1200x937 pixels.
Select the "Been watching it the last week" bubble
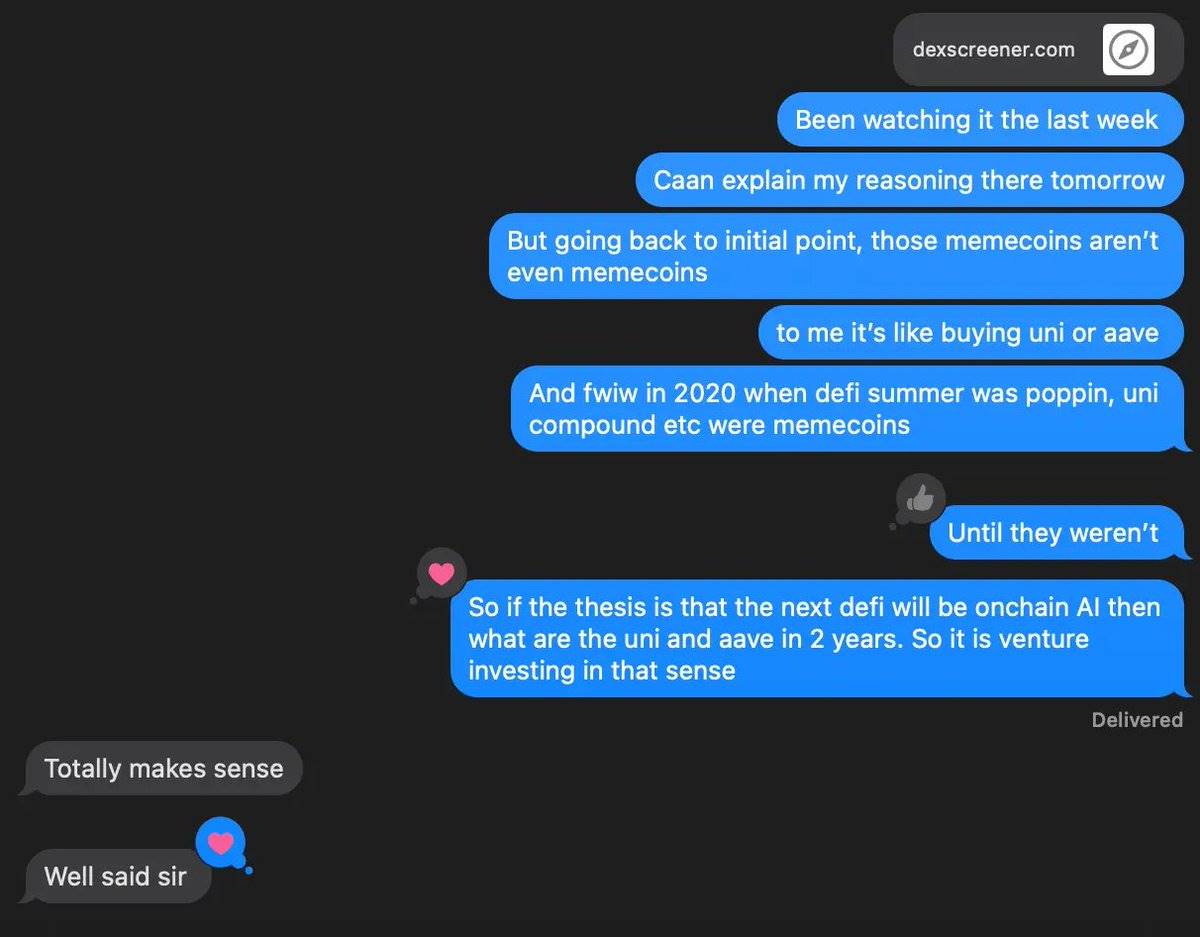coord(976,120)
